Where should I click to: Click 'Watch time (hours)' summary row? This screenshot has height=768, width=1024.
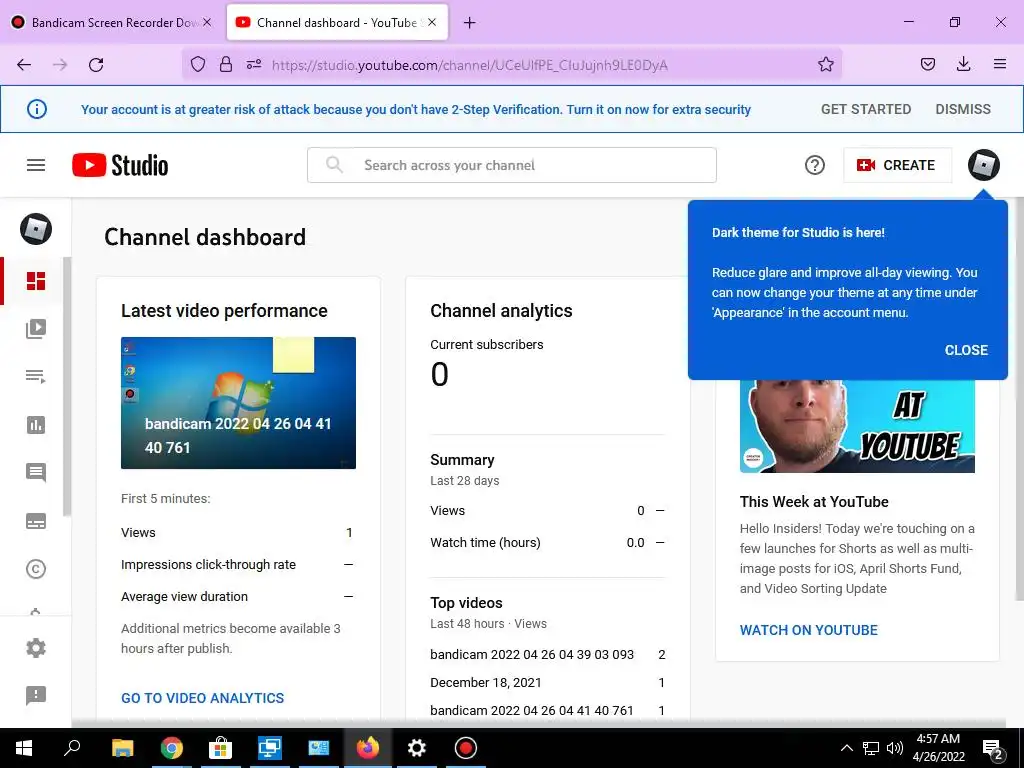[x=547, y=543]
